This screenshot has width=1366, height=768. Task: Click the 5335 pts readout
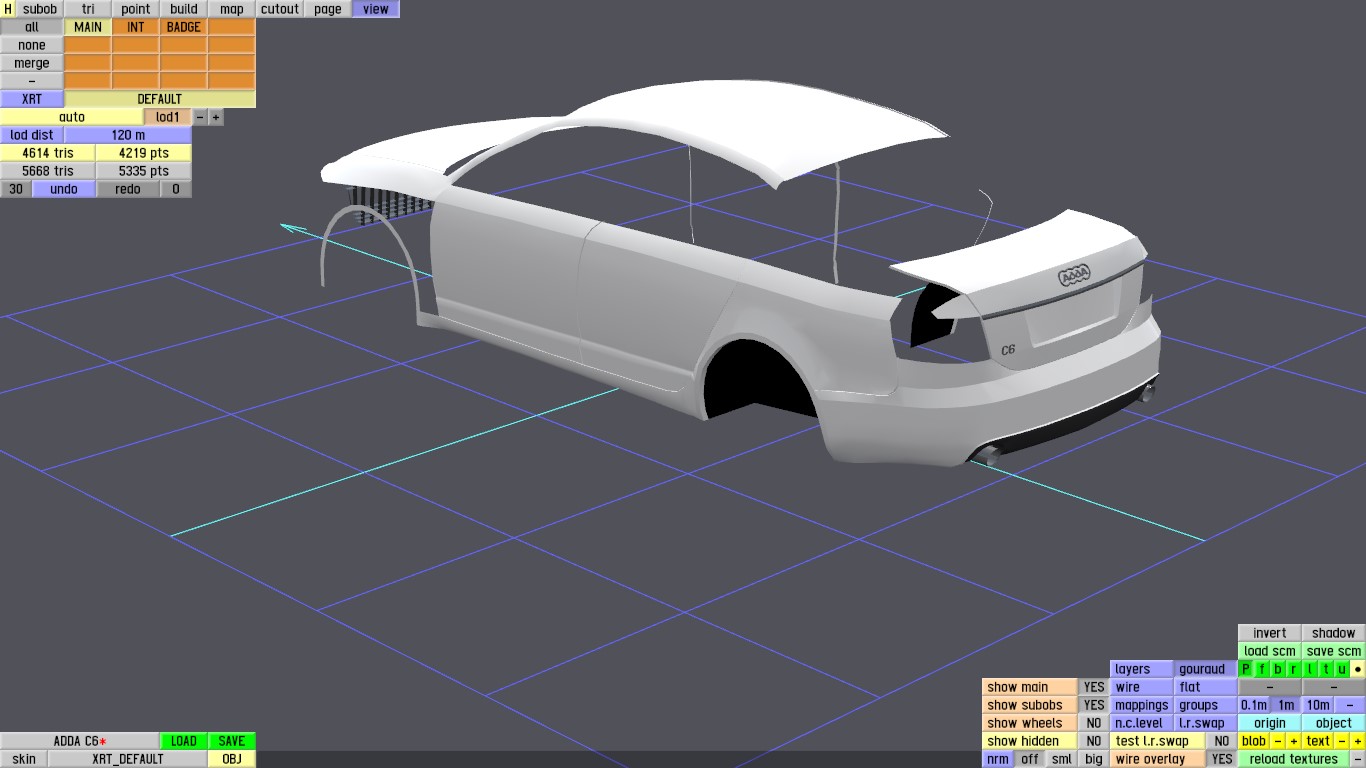(144, 171)
